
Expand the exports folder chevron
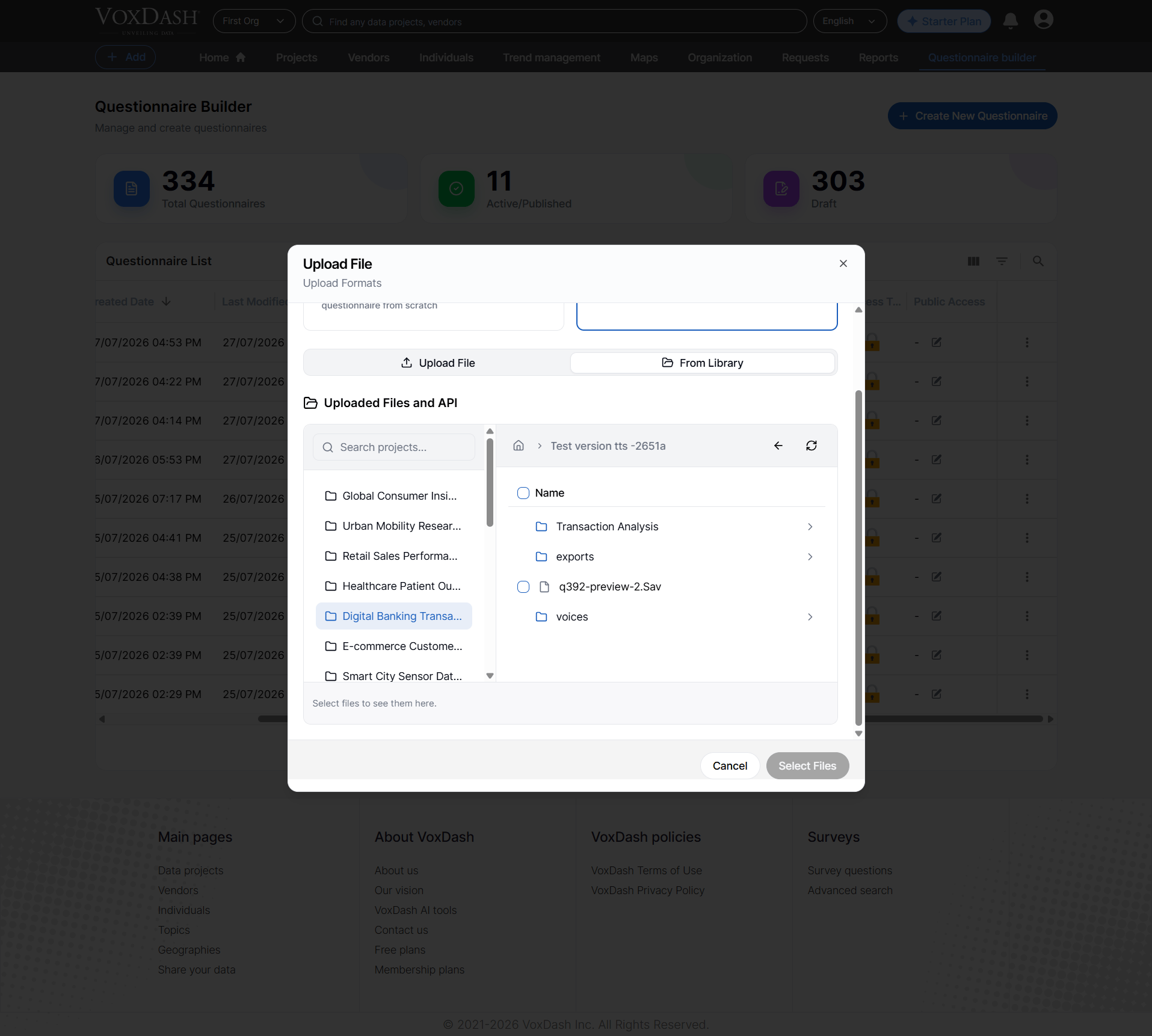coord(810,557)
